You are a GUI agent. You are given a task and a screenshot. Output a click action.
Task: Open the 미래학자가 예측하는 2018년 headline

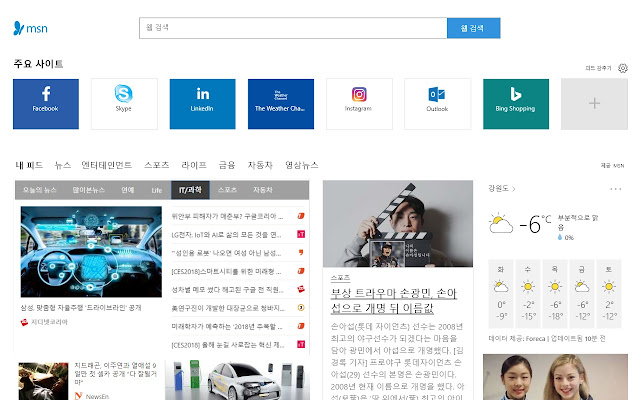tap(227, 326)
